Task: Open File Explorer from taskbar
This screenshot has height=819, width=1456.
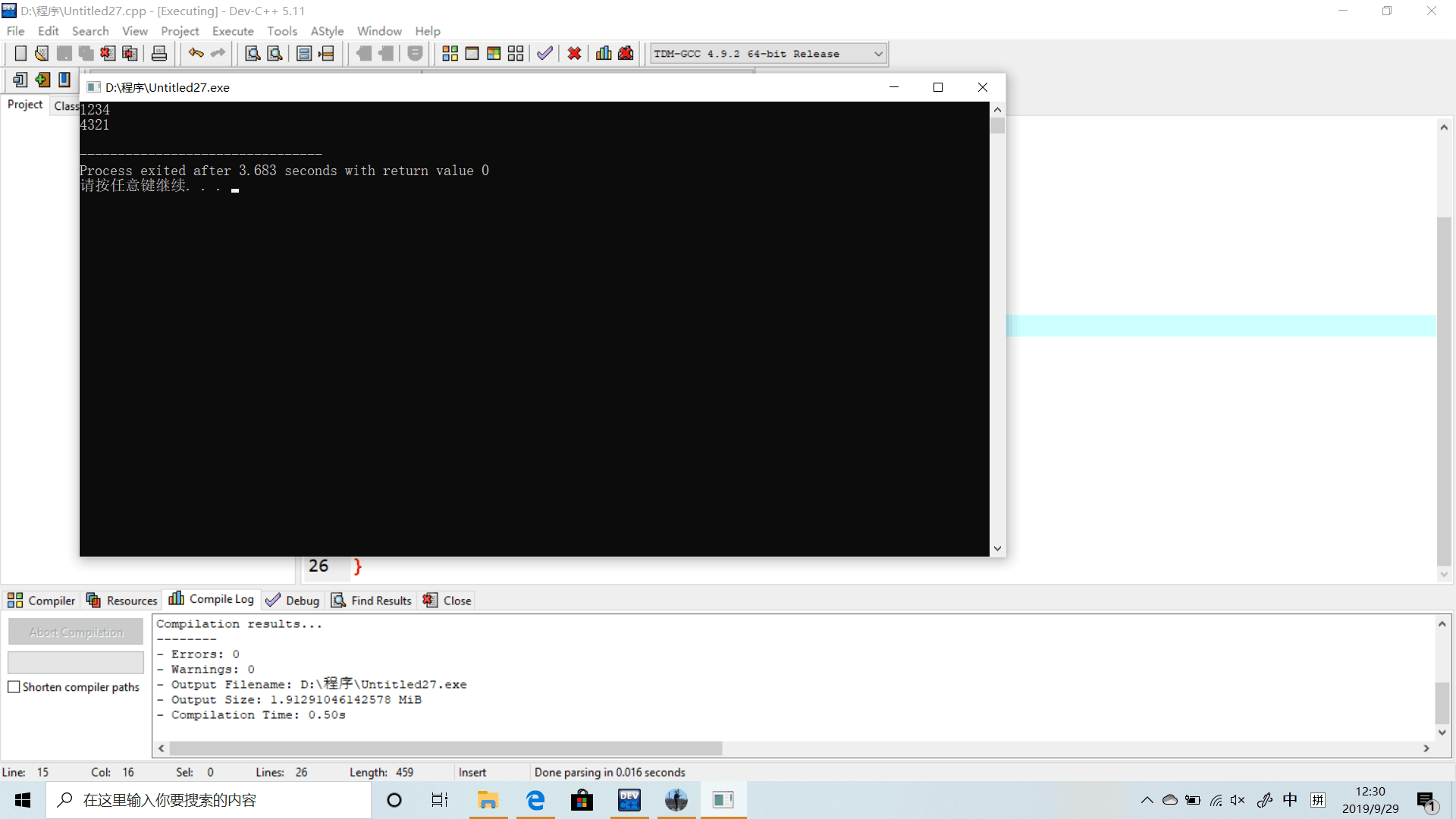Action: point(488,800)
